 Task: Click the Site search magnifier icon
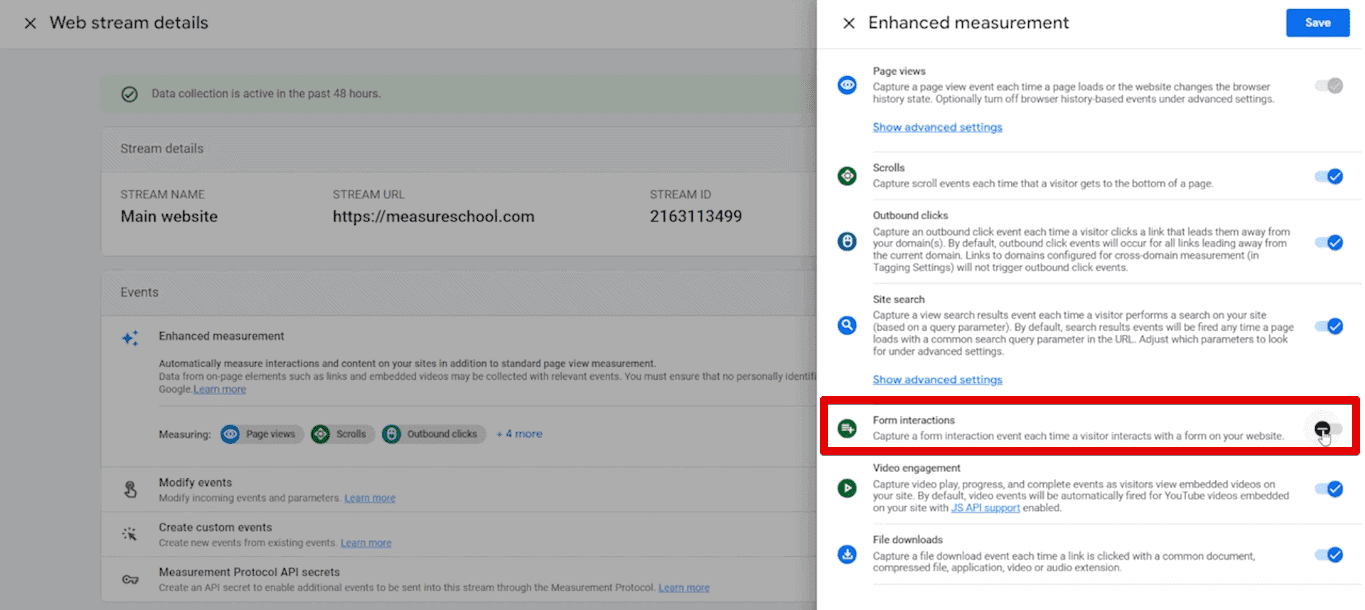tap(846, 325)
